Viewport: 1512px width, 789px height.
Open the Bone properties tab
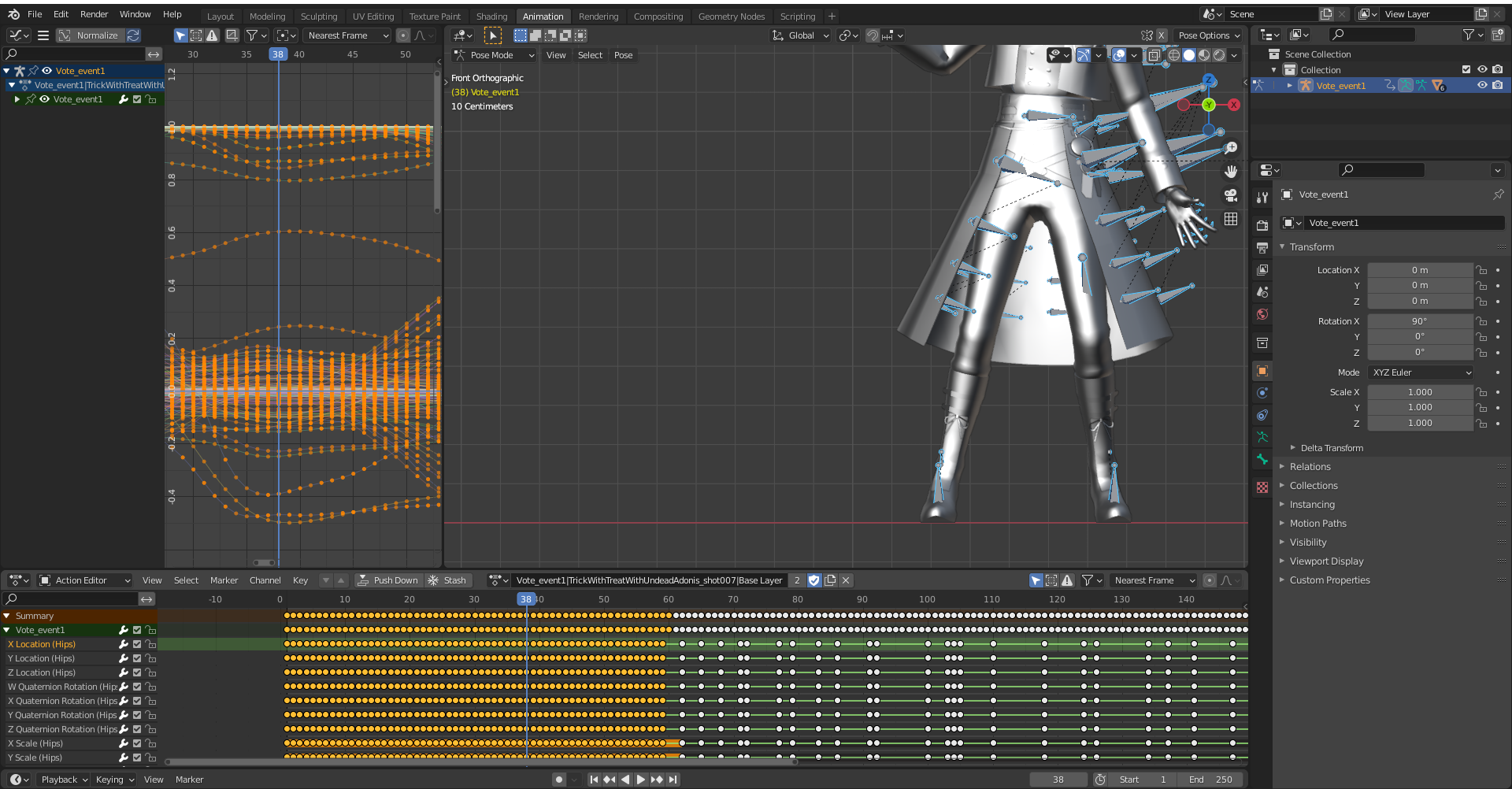pos(1262,459)
